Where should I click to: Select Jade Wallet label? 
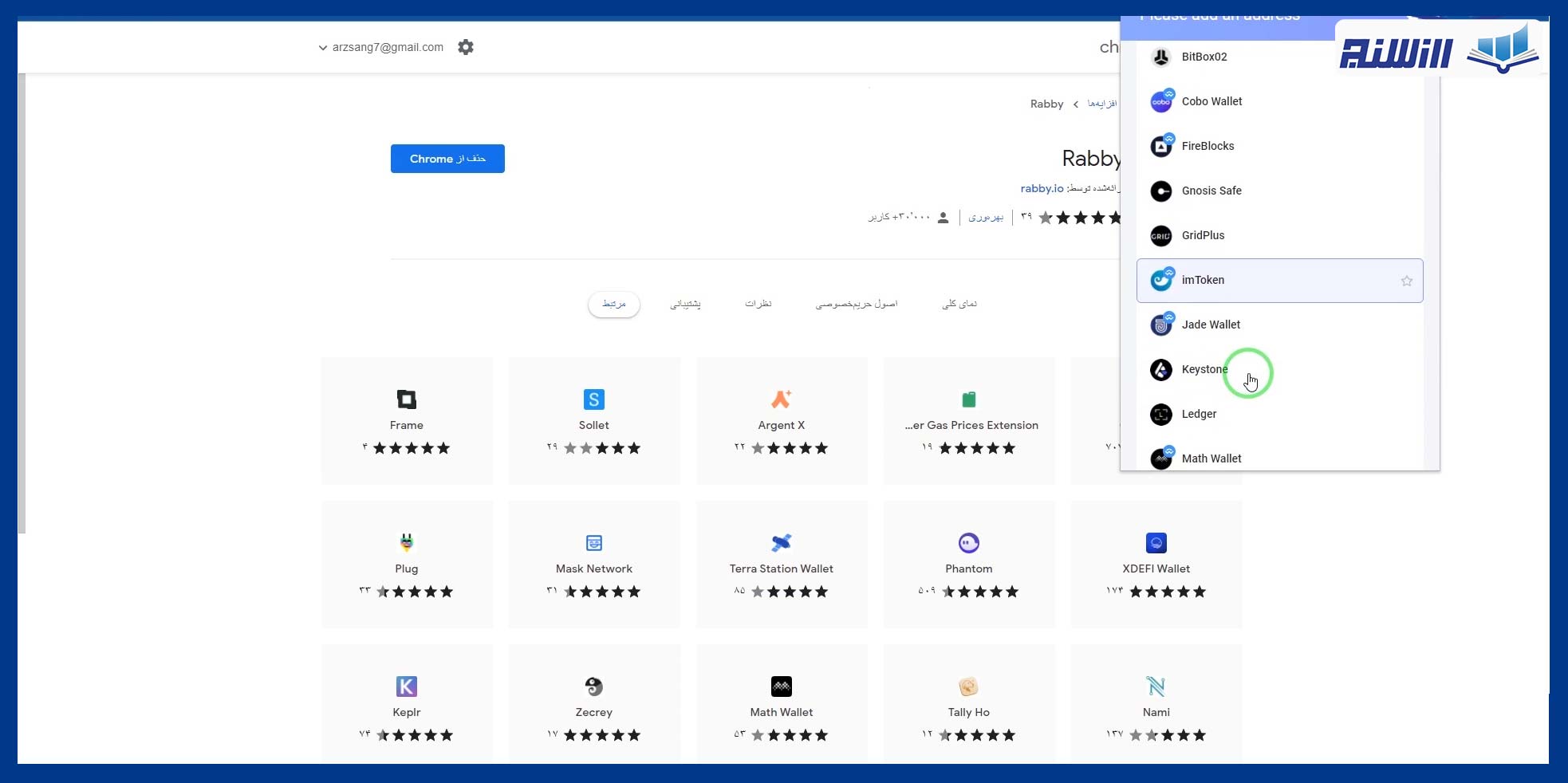(1211, 325)
